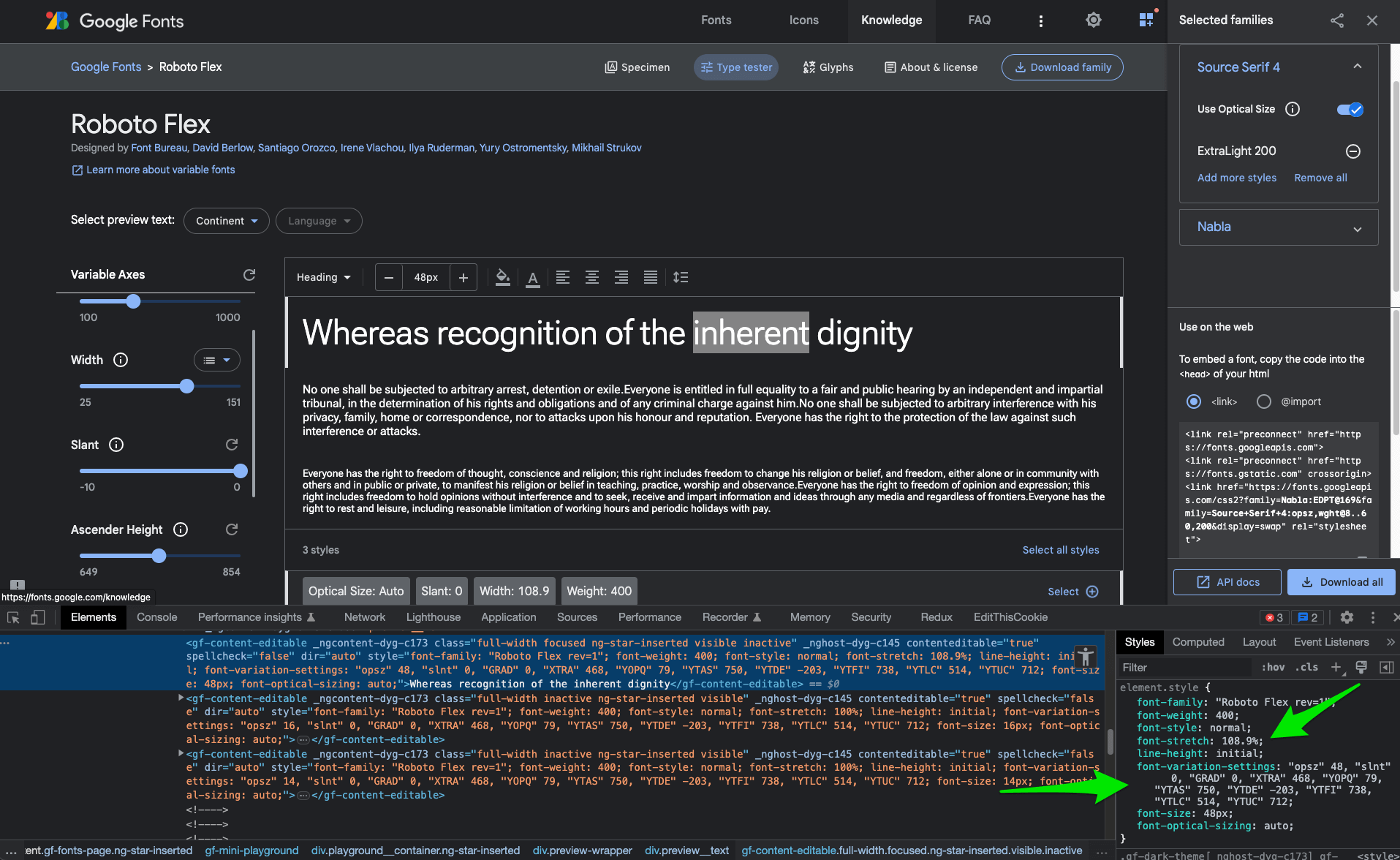Increase the font size with plus
The width and height of the screenshot is (1400, 860).
(x=463, y=277)
